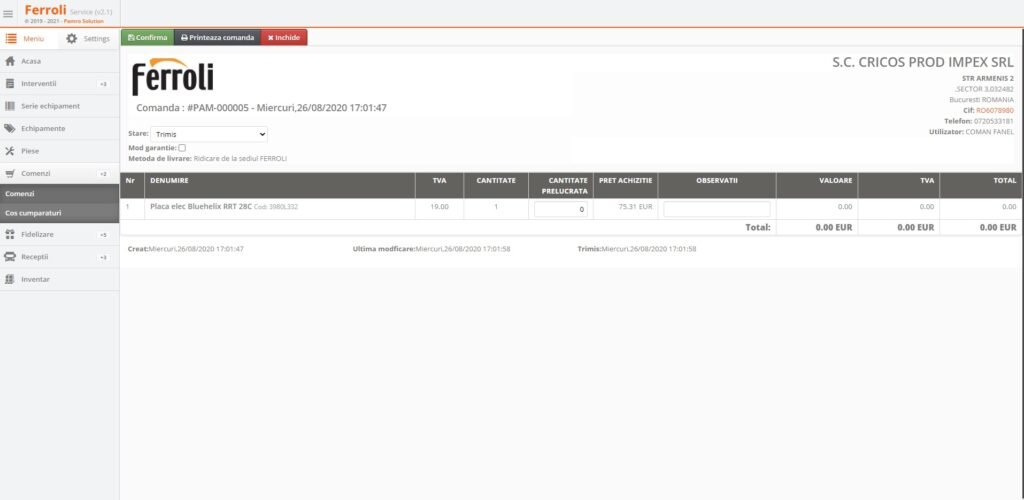1024x500 pixels.
Task: Click the green Confirma button
Action: (147, 37)
